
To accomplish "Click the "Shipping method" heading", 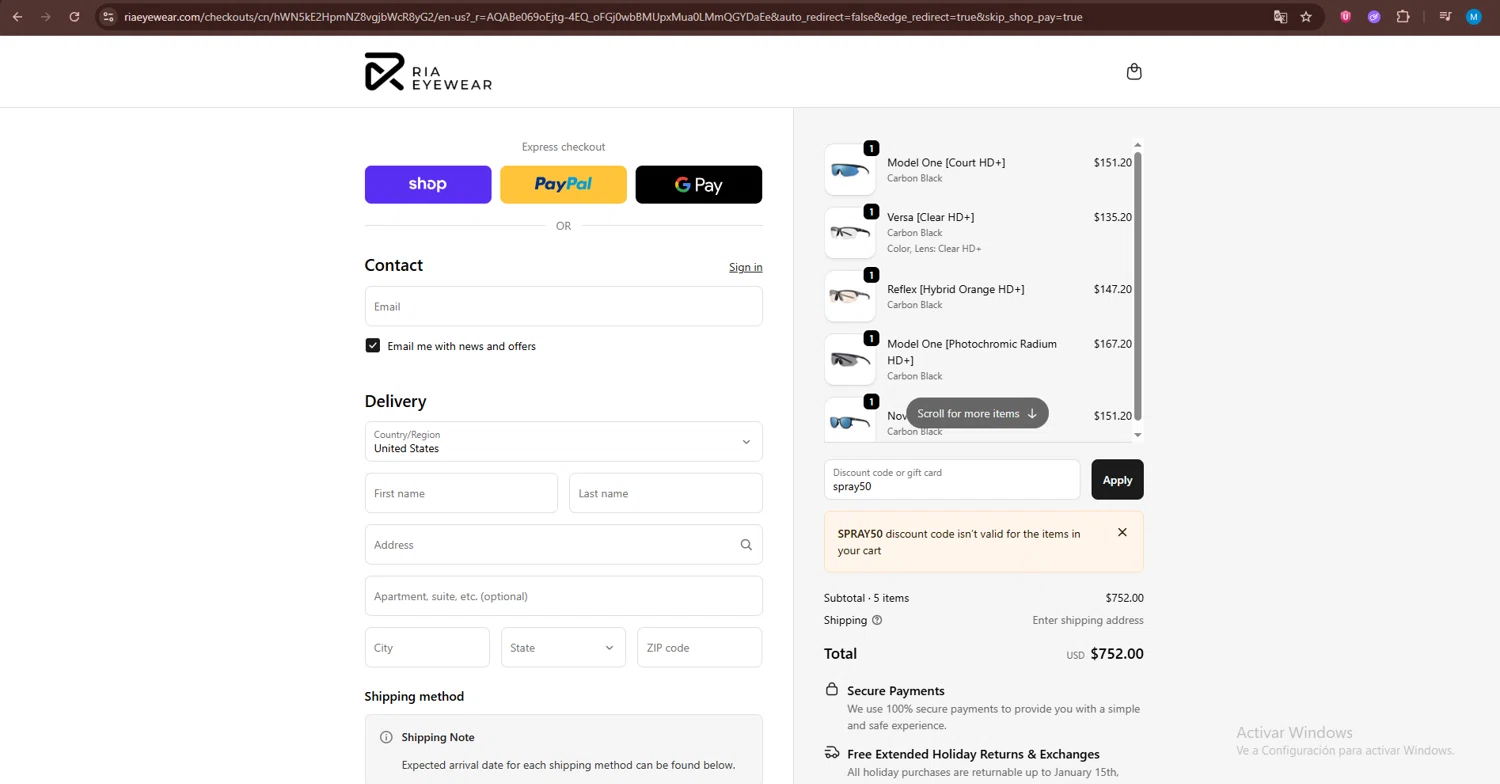I will (x=414, y=696).
